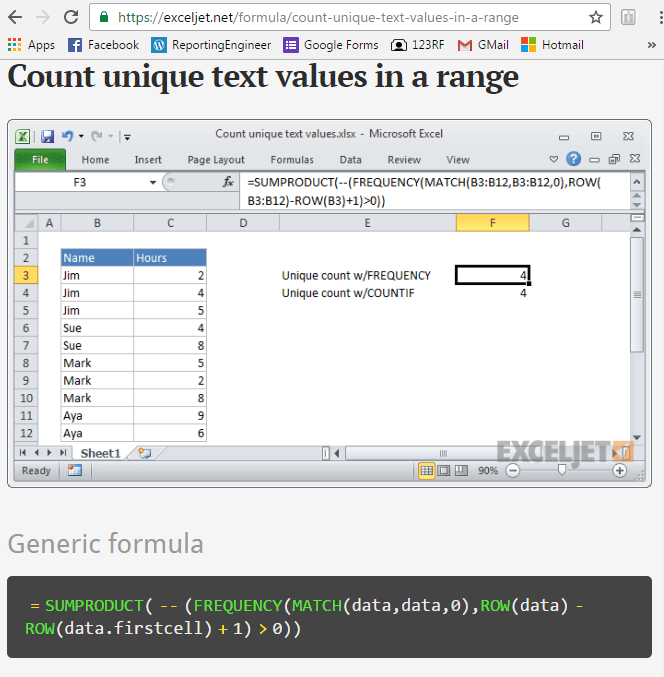Image resolution: width=664 pixels, height=677 pixels.
Task: Open the Name Box dropdown arrow
Action: 153,183
